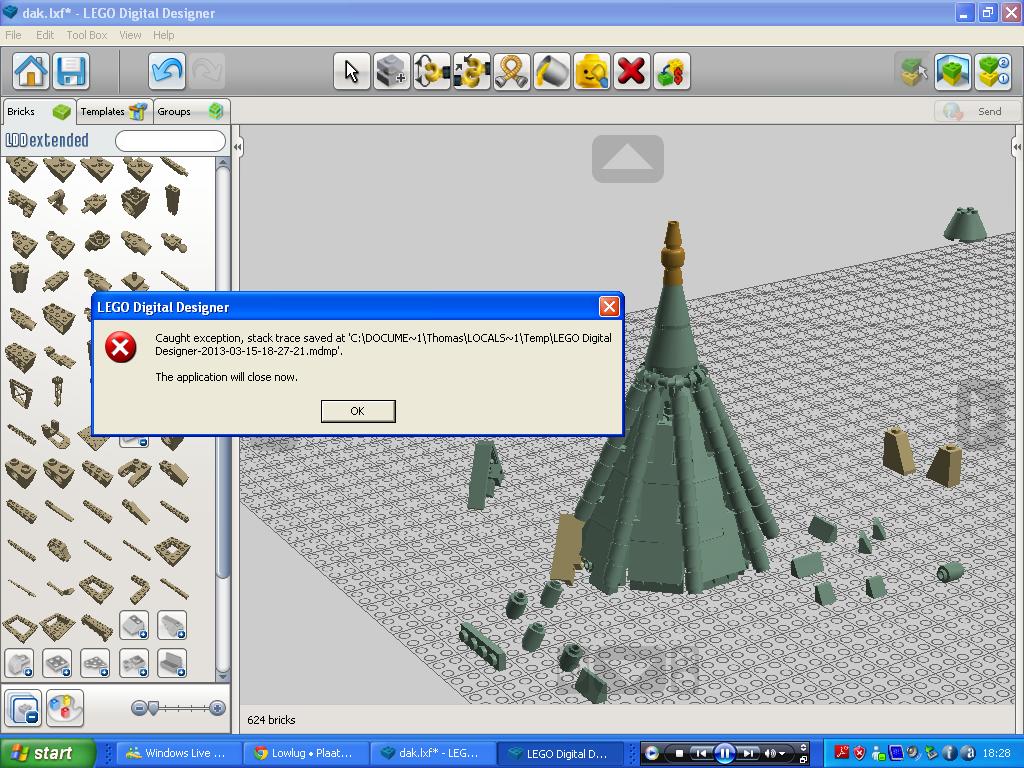This screenshot has width=1024, height=768.
Task: Pause the taskbar media player
Action: (x=724, y=754)
